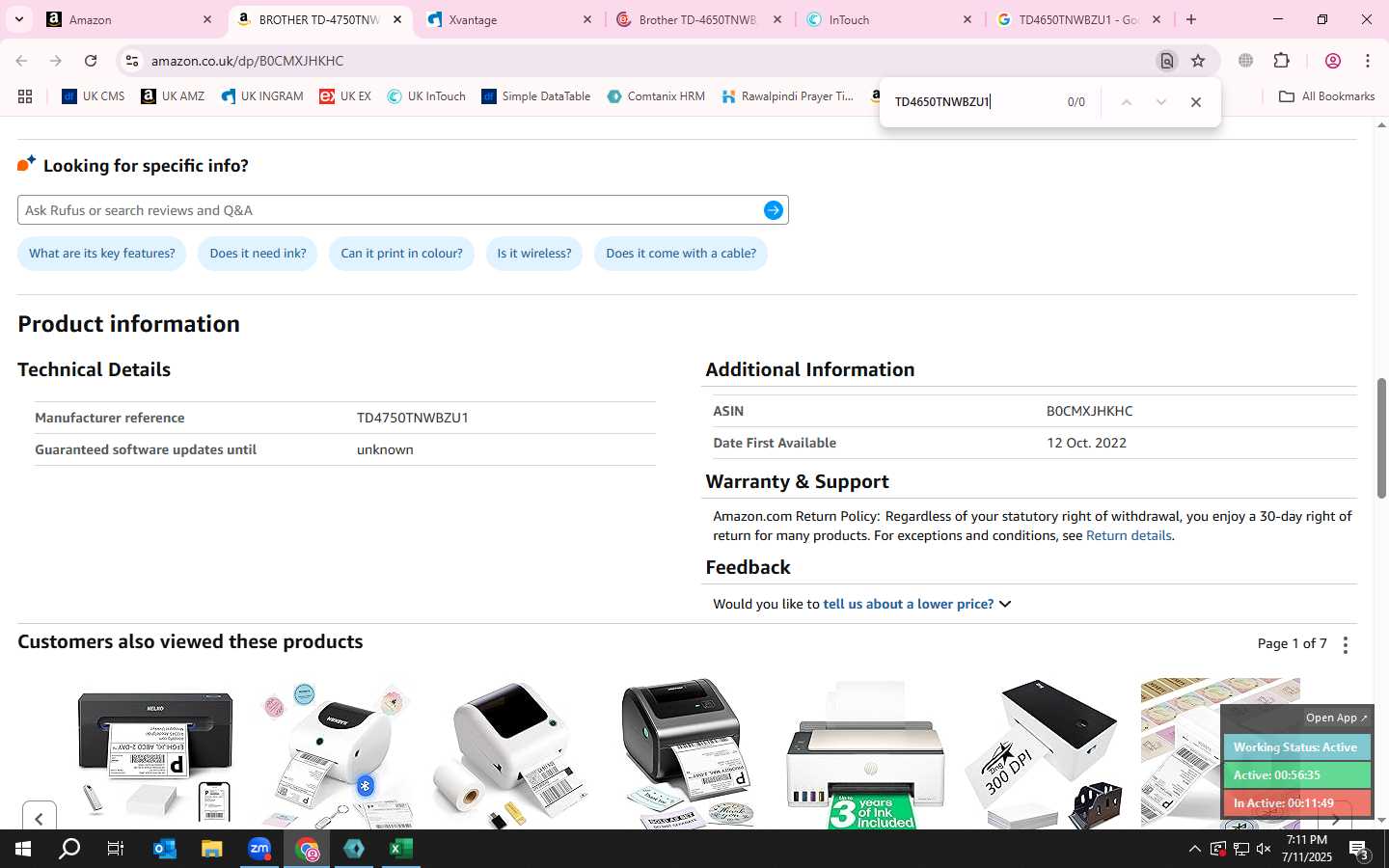Open the white Bluetooth label printer thumbnail

pos(335,754)
